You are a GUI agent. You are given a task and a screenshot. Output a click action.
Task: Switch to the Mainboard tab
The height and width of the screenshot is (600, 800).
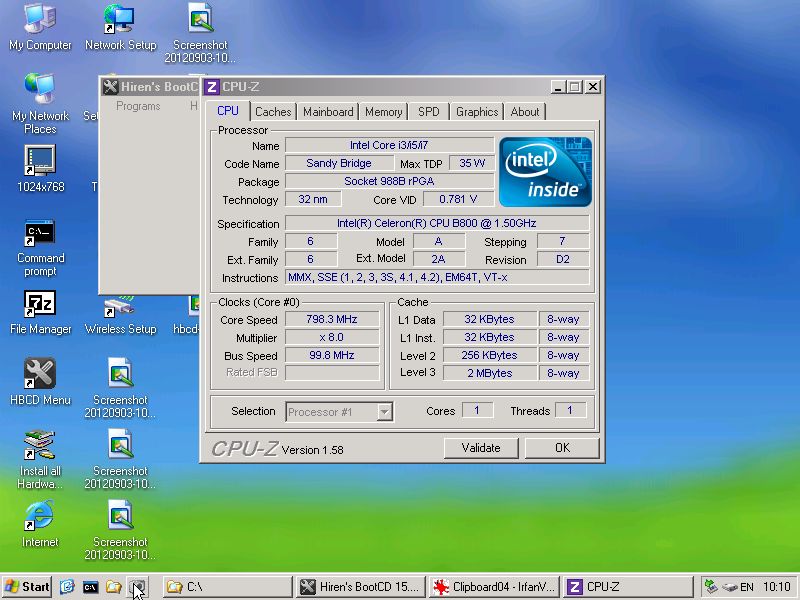pyautogui.click(x=328, y=112)
